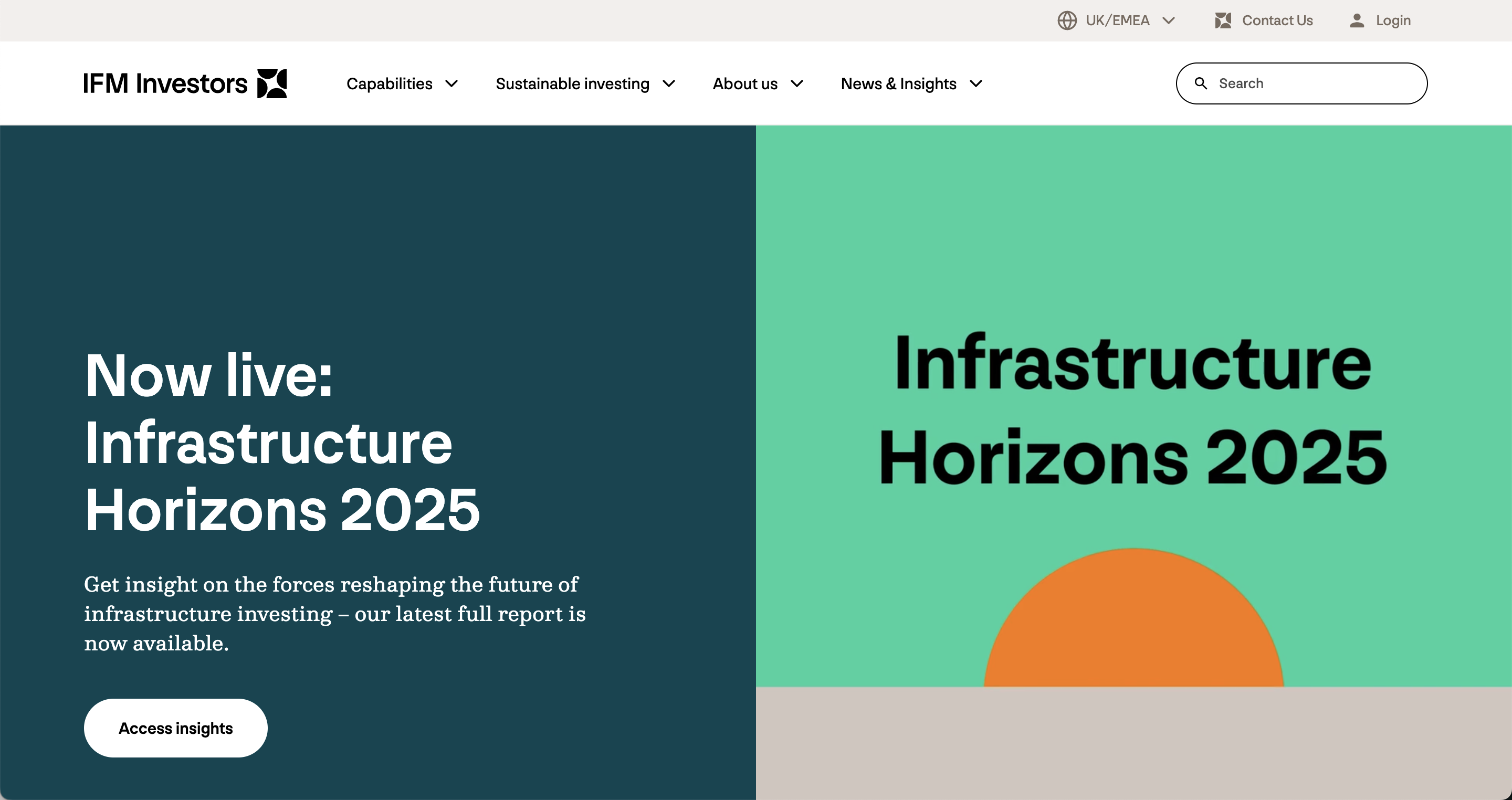Open the About us menu
The width and height of the screenshot is (1512, 800).
(745, 84)
